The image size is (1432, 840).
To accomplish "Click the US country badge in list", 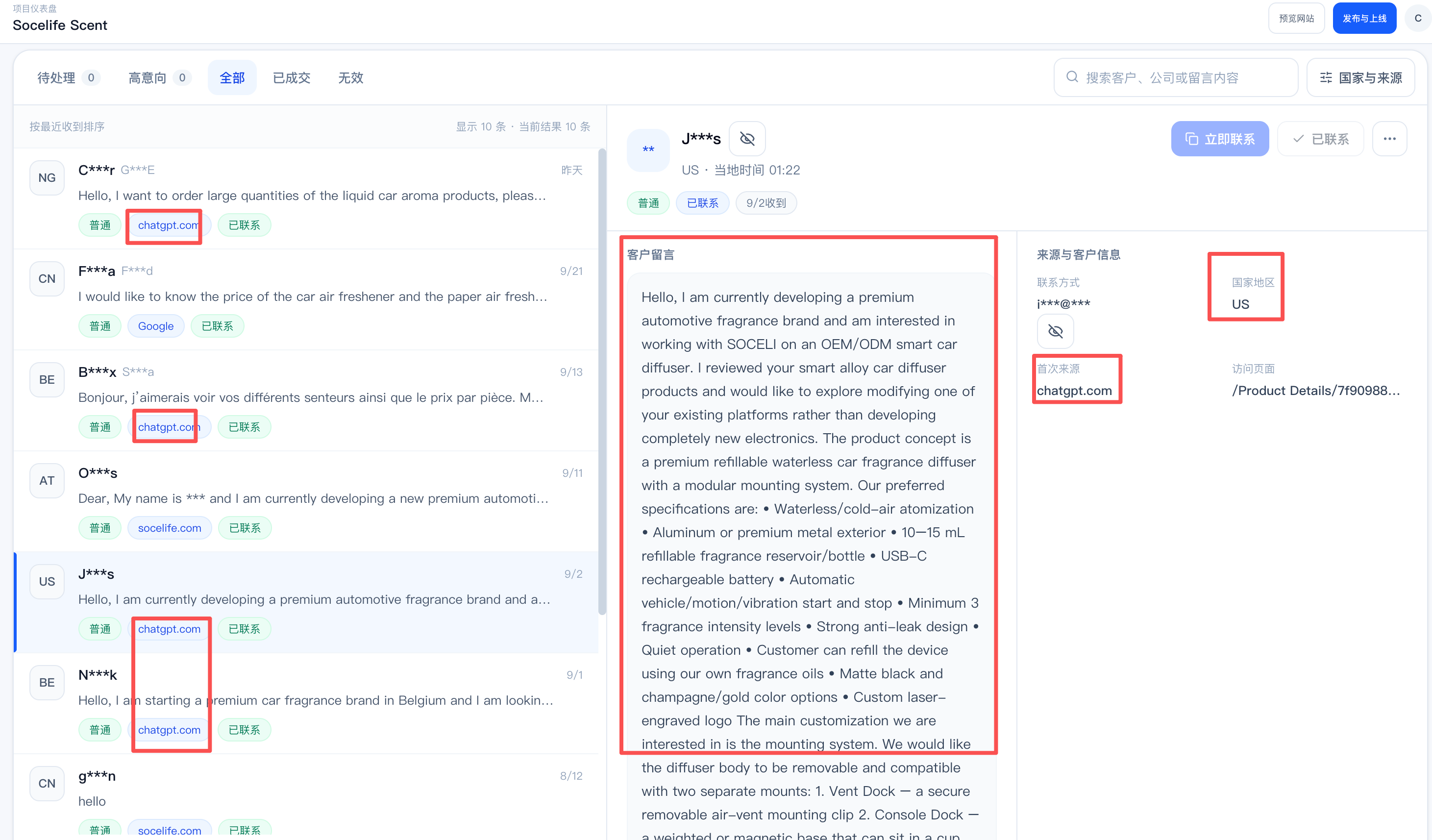I will click(x=47, y=581).
